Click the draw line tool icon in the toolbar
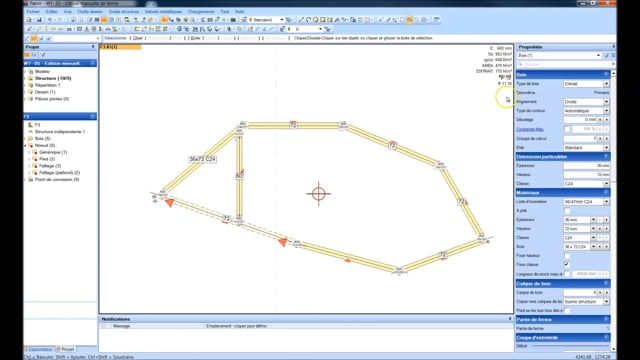The width and height of the screenshot is (640, 360). (301, 20)
